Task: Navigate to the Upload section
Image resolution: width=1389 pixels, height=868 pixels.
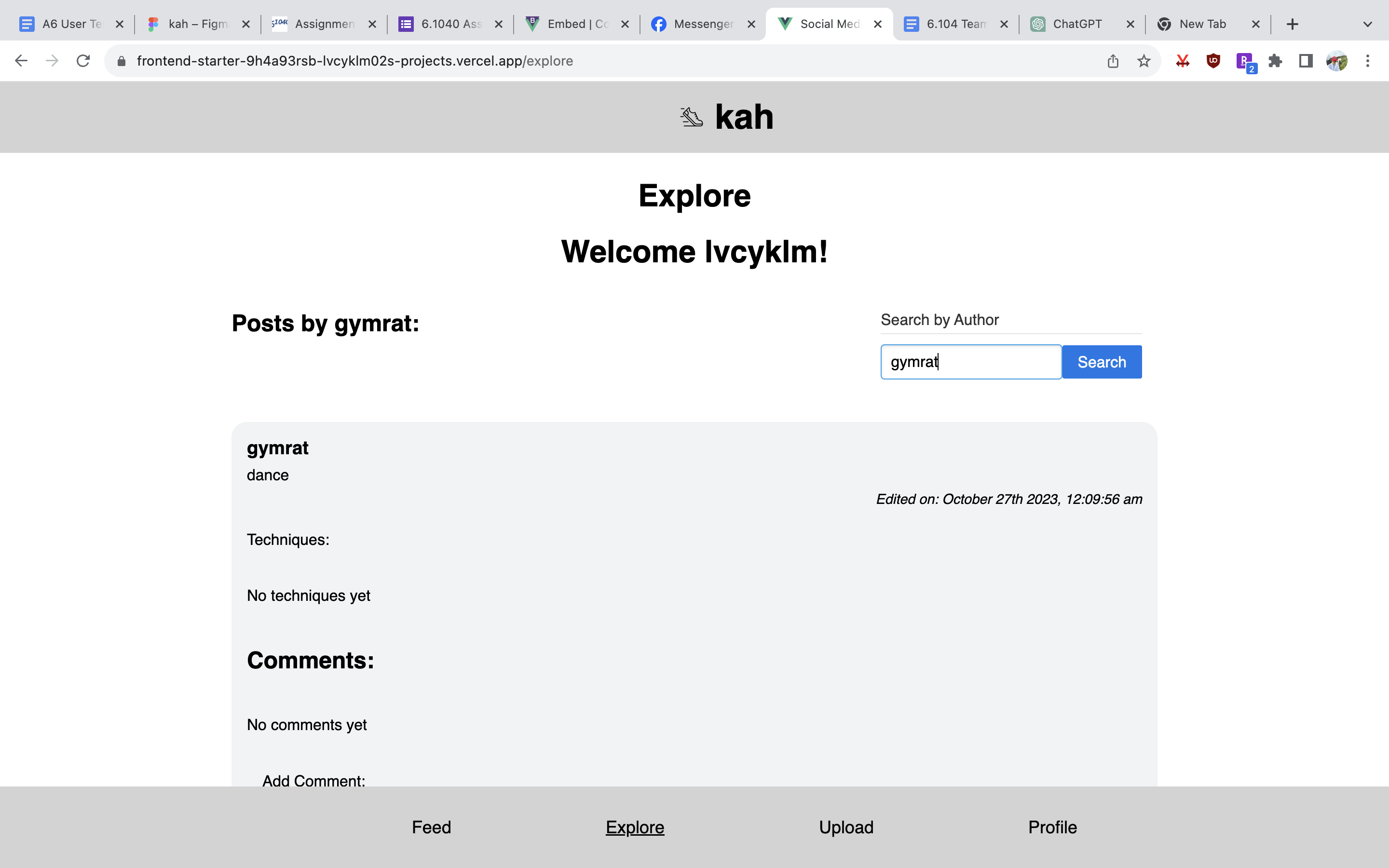Action: tap(846, 828)
